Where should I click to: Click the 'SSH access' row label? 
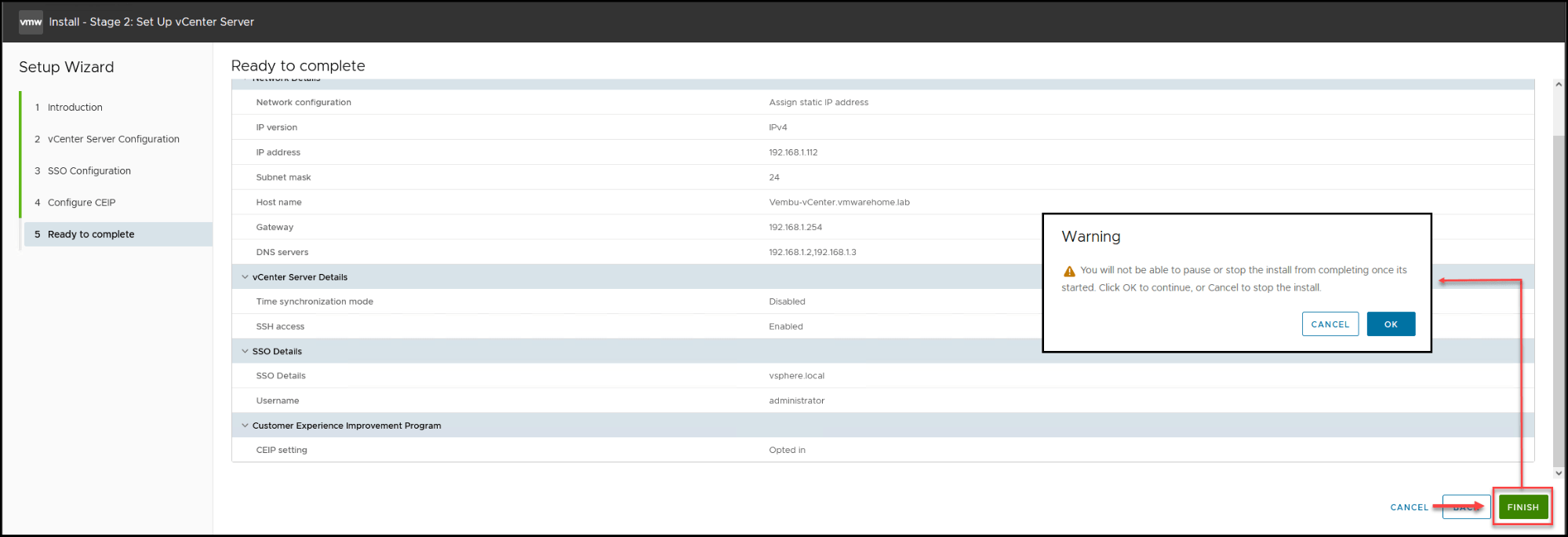[280, 327]
